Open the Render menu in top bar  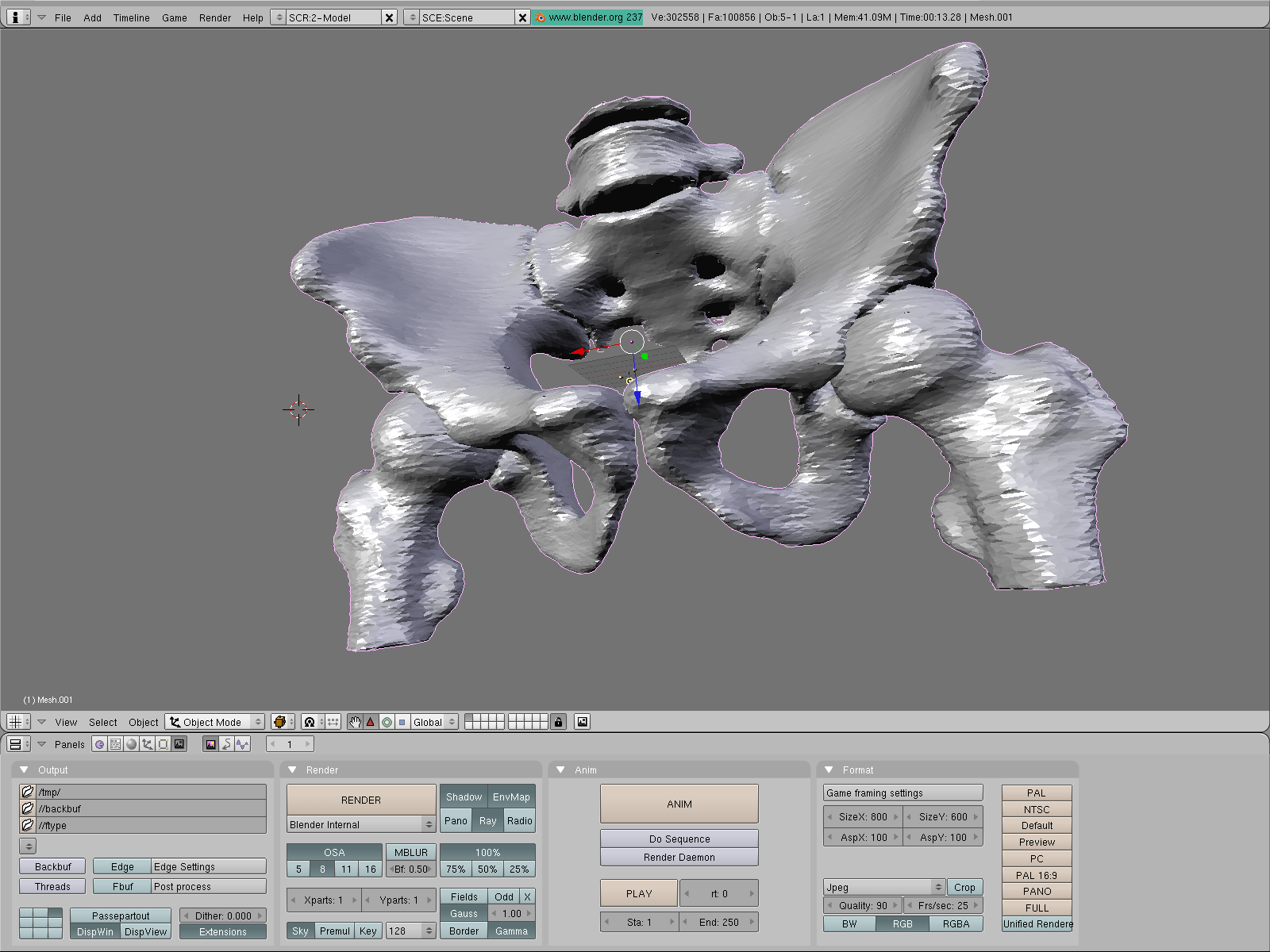pos(215,17)
